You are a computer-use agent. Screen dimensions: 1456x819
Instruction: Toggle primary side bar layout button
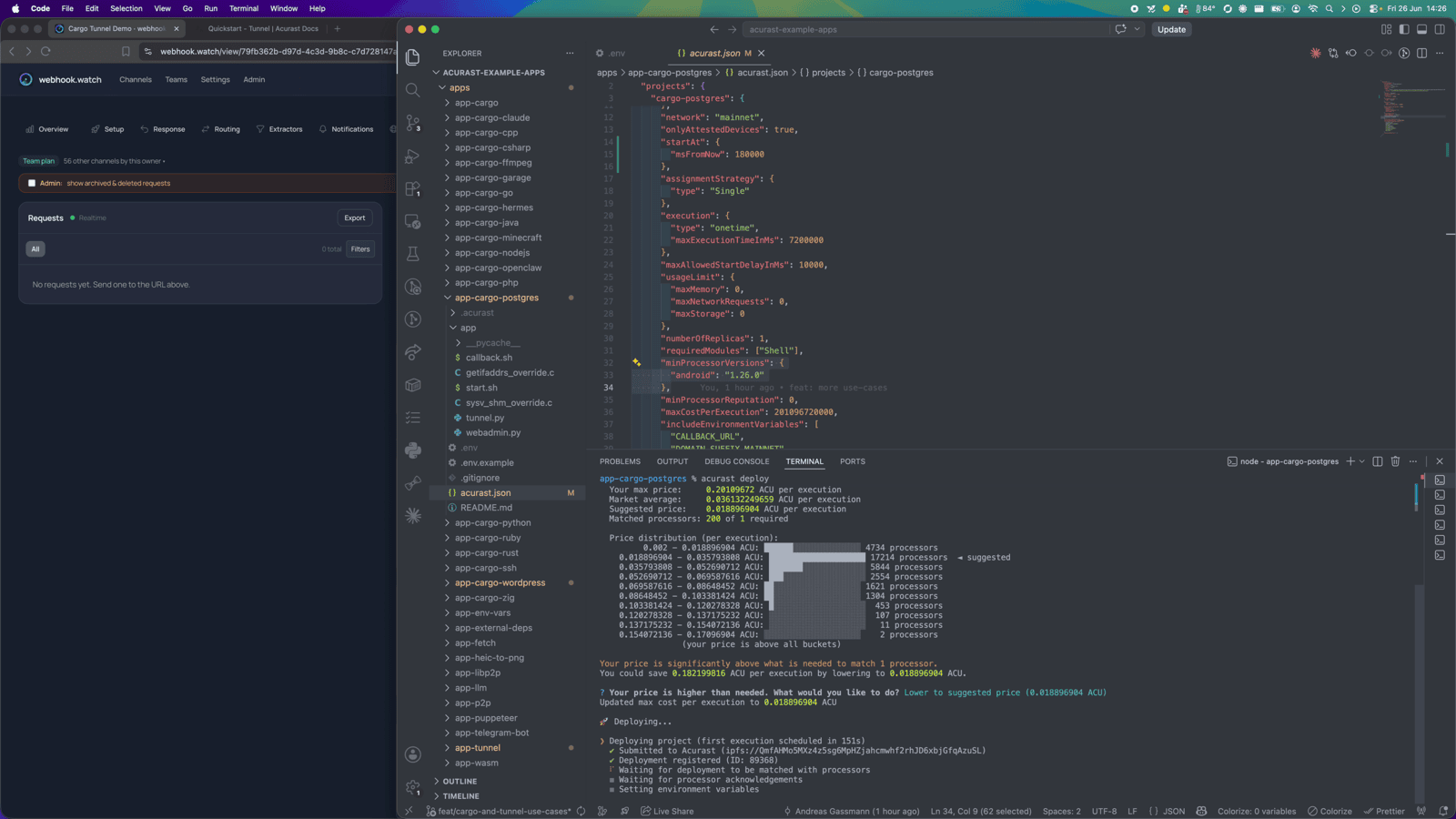click(x=1404, y=29)
